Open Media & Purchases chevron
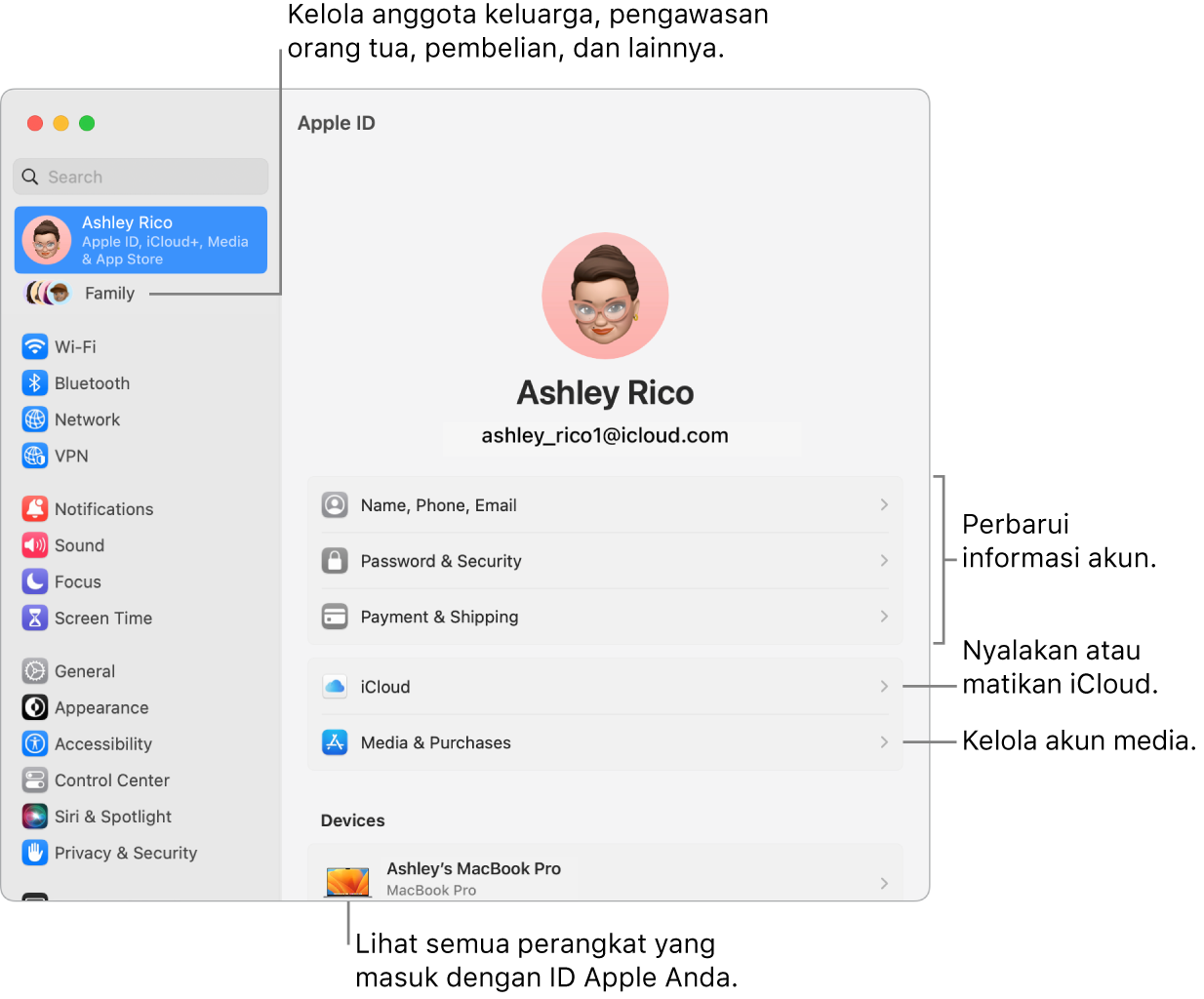Image resolution: width=1204 pixels, height=999 pixels. pos(883,742)
